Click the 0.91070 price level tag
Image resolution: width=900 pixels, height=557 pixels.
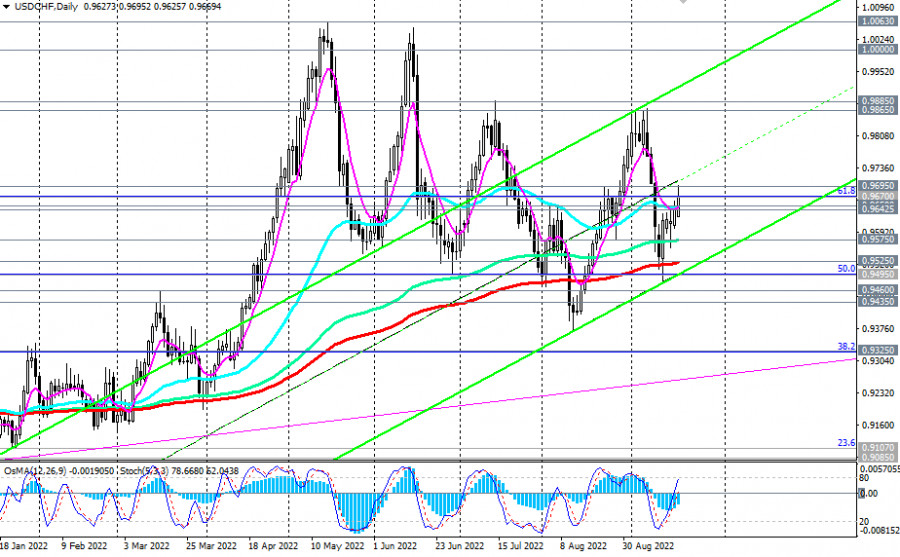[x=876, y=448]
